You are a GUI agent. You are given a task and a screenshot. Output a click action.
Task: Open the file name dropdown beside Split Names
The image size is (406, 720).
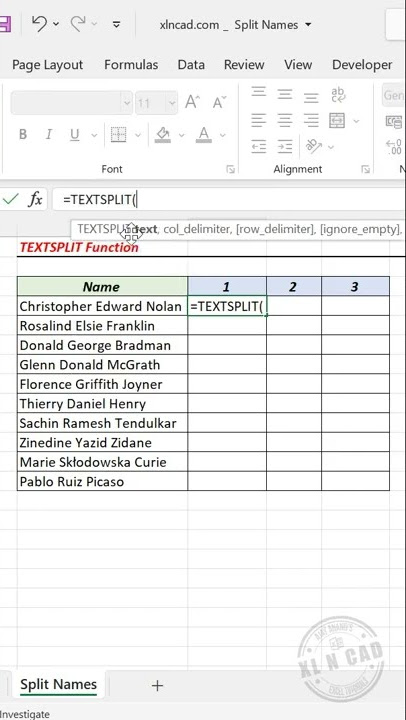point(308,25)
